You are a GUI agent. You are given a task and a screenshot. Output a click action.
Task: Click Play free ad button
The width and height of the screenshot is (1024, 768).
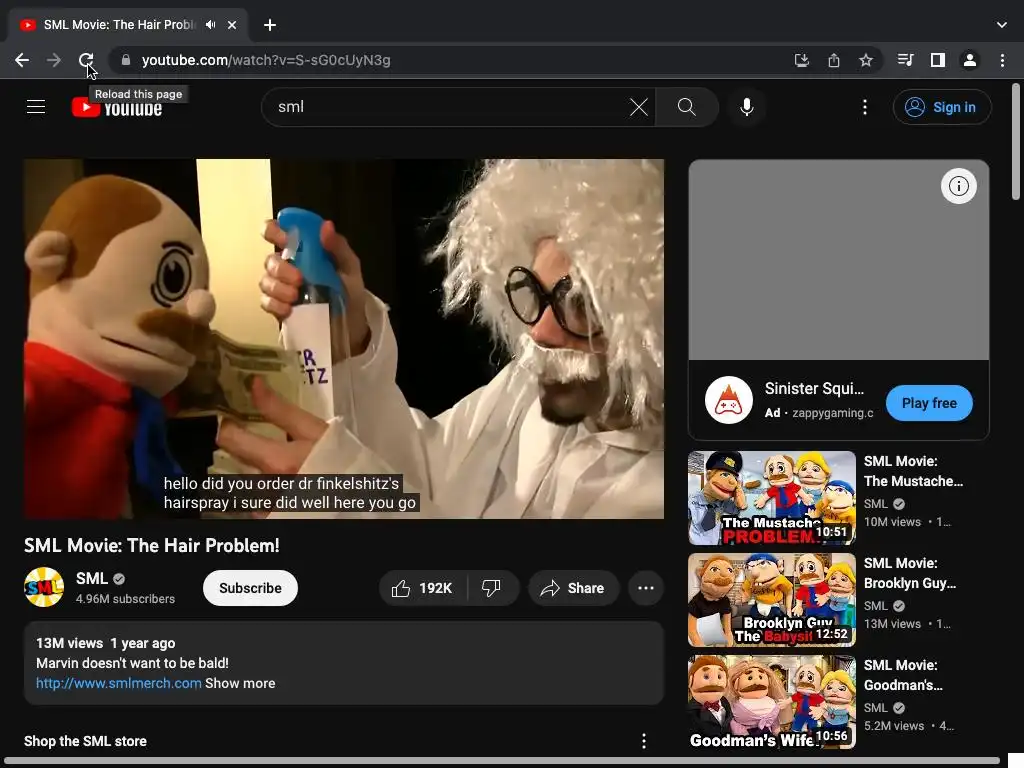coord(929,403)
